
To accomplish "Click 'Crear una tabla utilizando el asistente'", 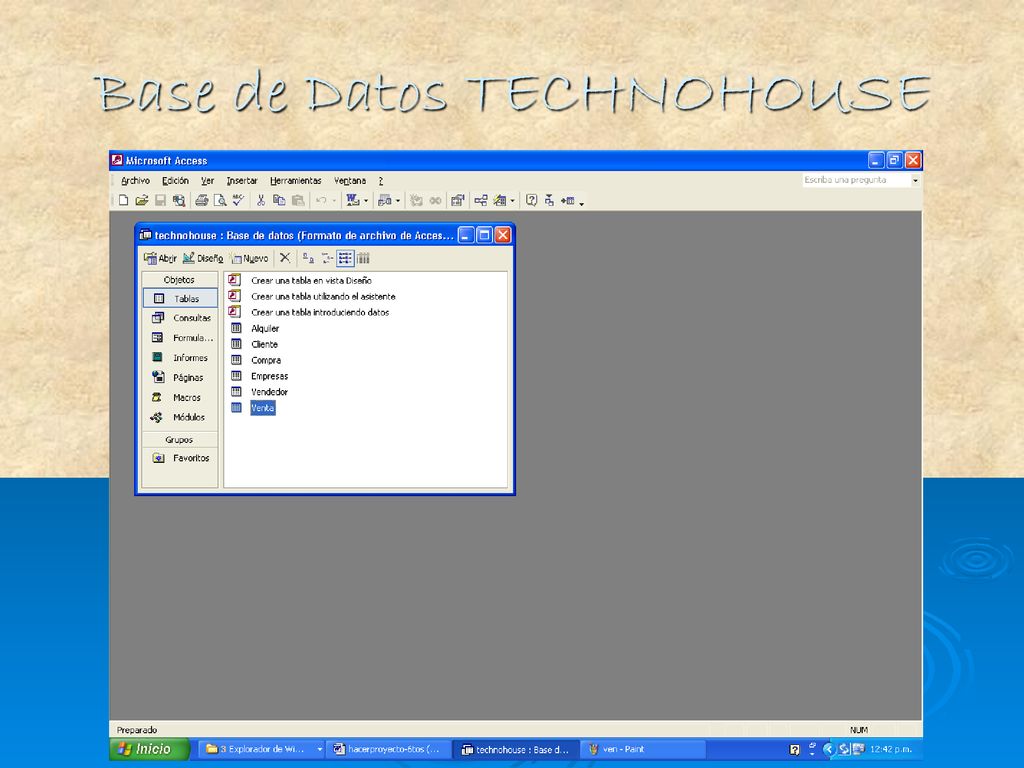I will pos(323,296).
